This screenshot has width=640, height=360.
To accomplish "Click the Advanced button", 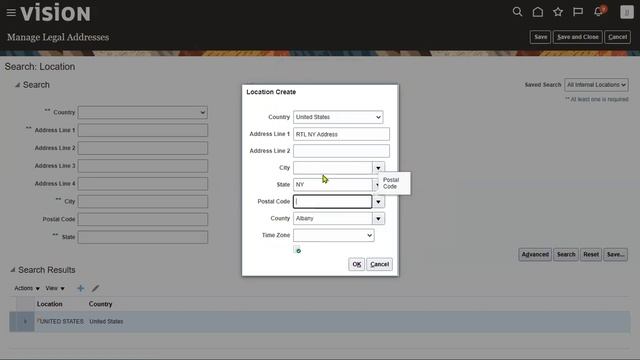I will click(x=535, y=254).
